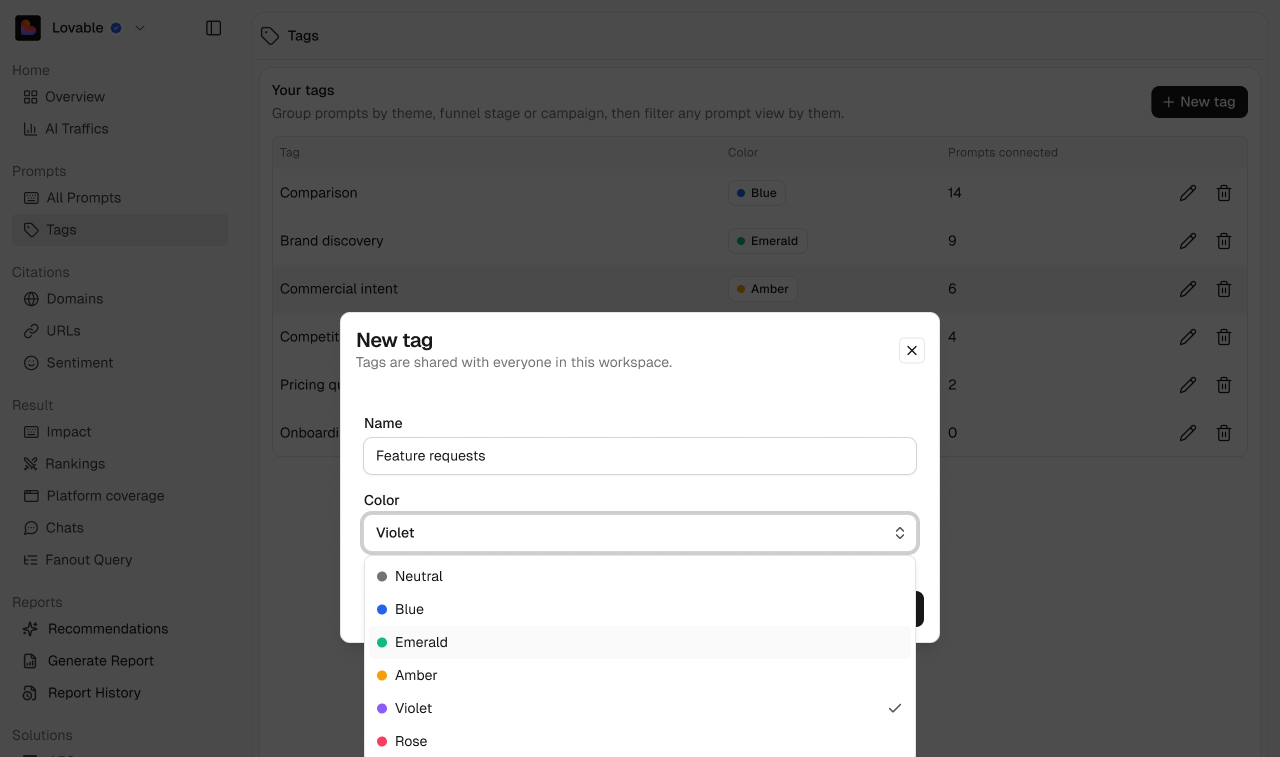Choose Amber color option
The height and width of the screenshot is (757, 1280).
click(640, 675)
